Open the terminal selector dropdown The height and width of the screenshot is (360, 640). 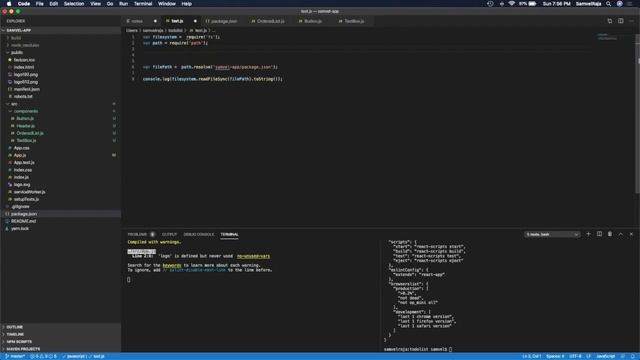click(552, 234)
